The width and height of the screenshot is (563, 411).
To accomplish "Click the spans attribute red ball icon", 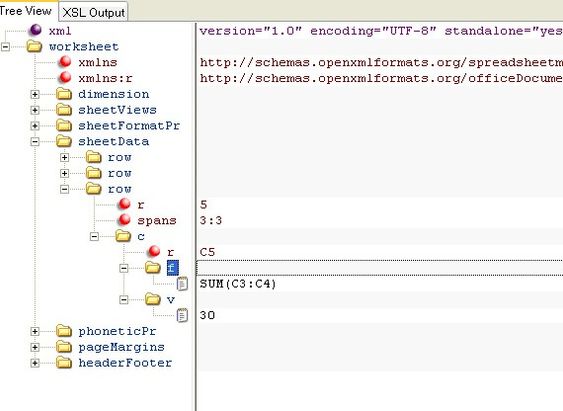I will (x=125, y=220).
